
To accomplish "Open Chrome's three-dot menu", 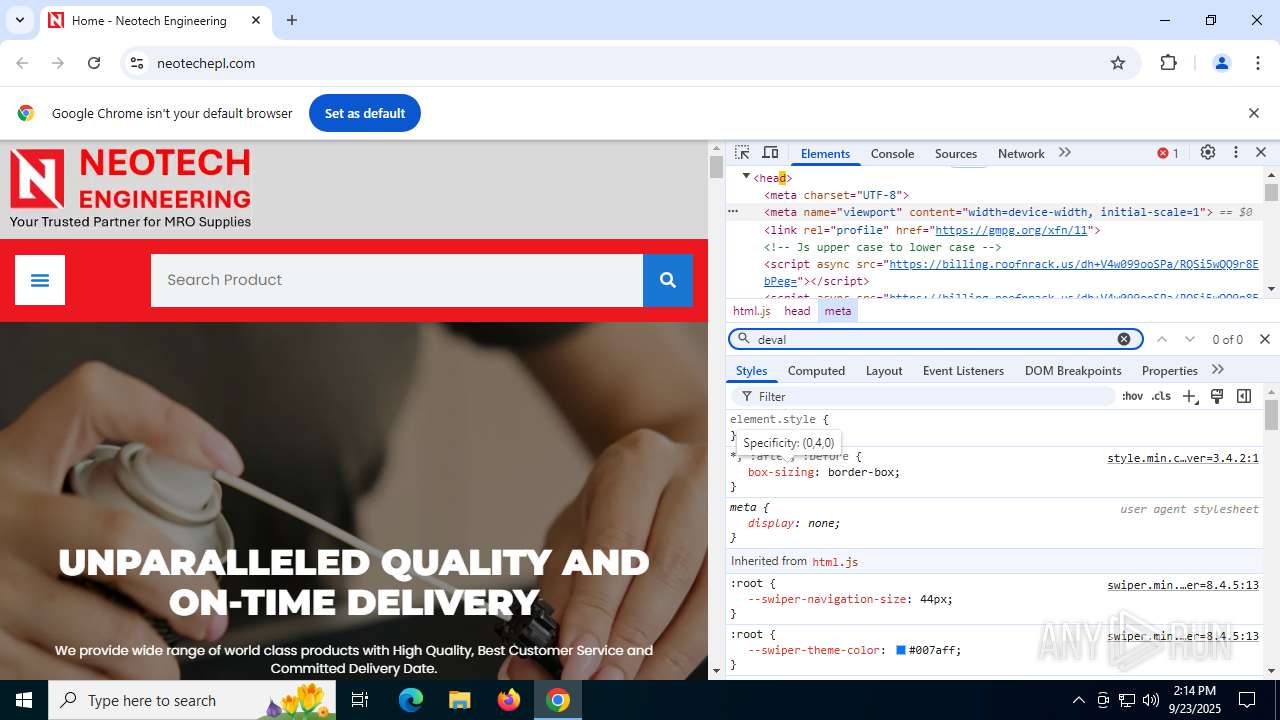I will [x=1258, y=63].
